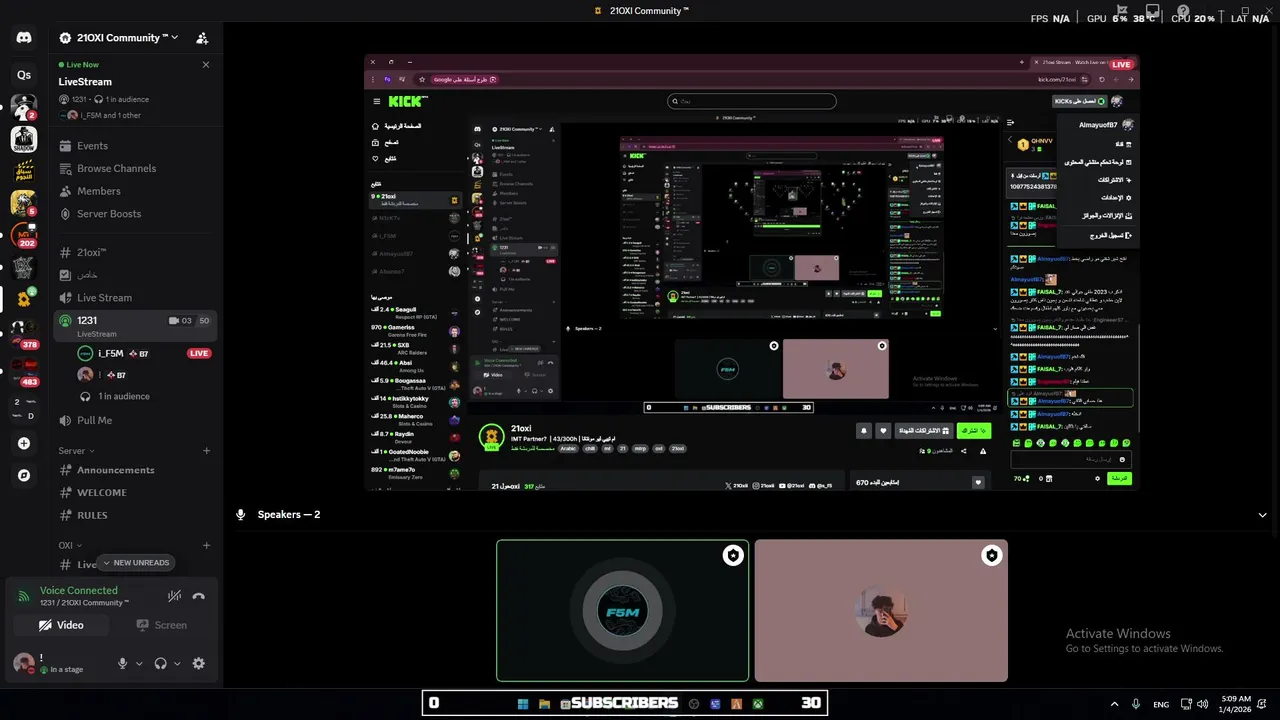Deafen audio using the headphones icon
1280x720 pixels.
coord(160,663)
